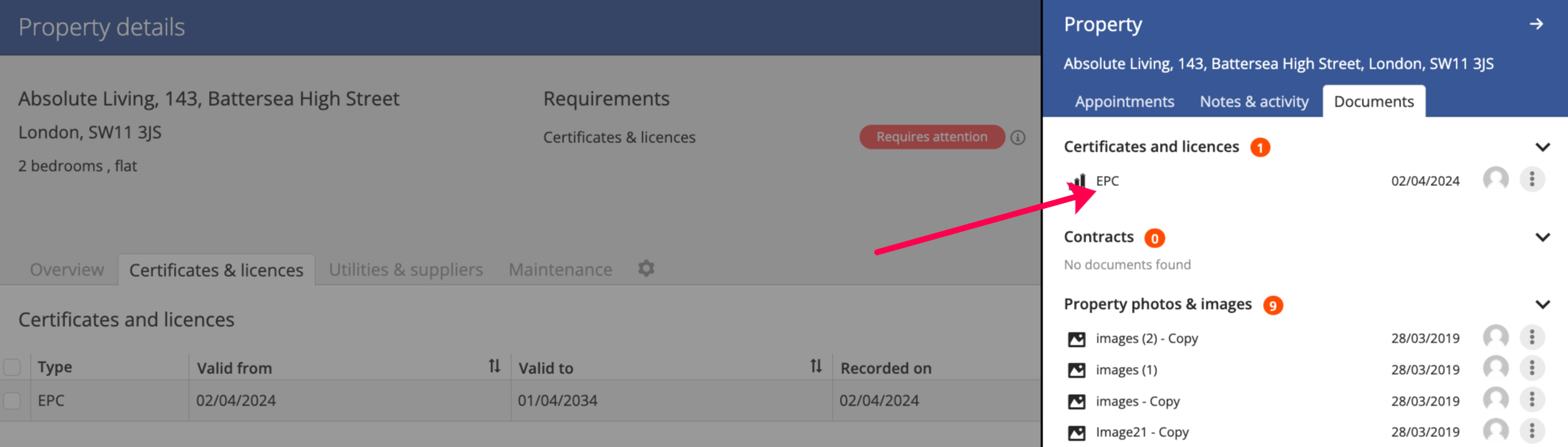This screenshot has height=447, width=1568.
Task: Open the images - Copy file
Action: pyautogui.click(x=1138, y=401)
